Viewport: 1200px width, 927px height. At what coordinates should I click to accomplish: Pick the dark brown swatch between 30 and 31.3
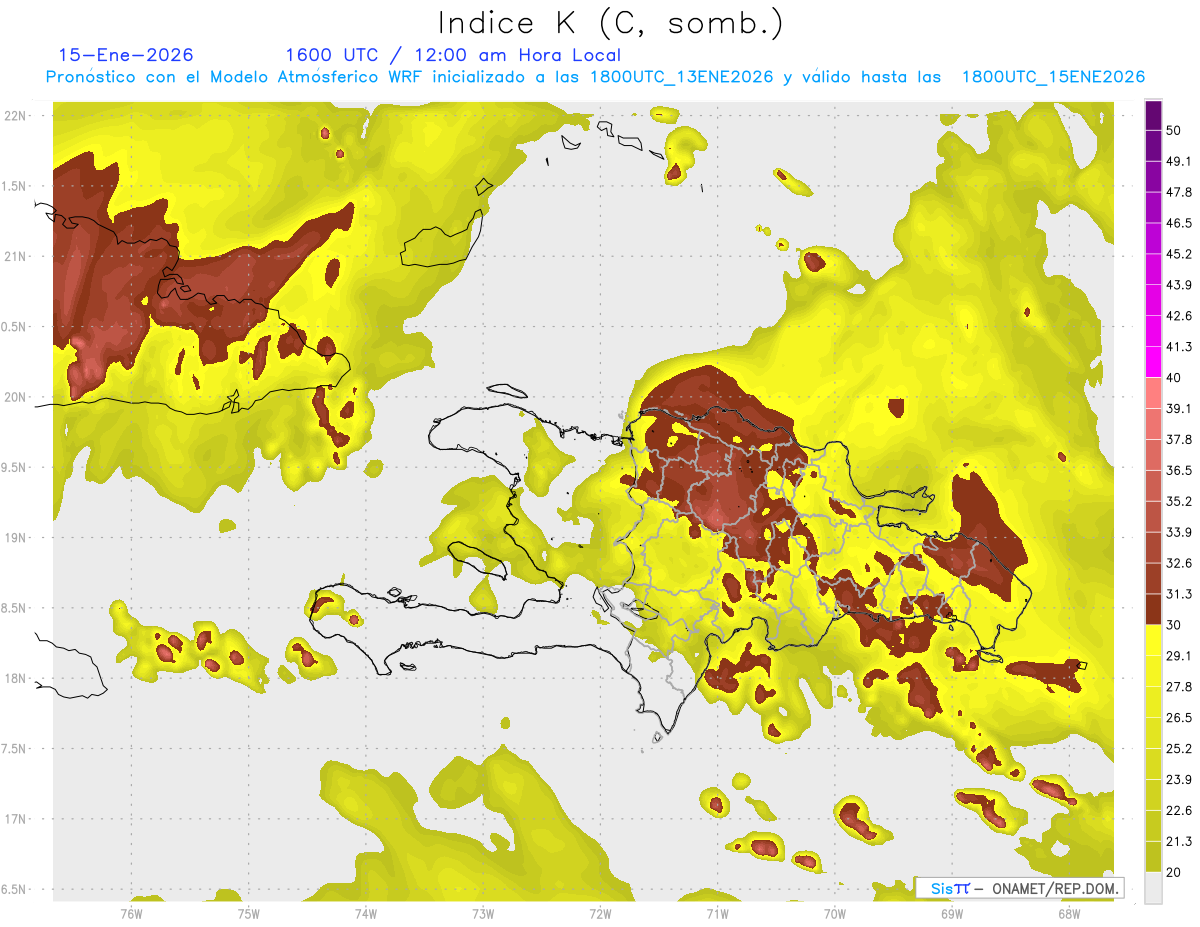pos(1153,609)
